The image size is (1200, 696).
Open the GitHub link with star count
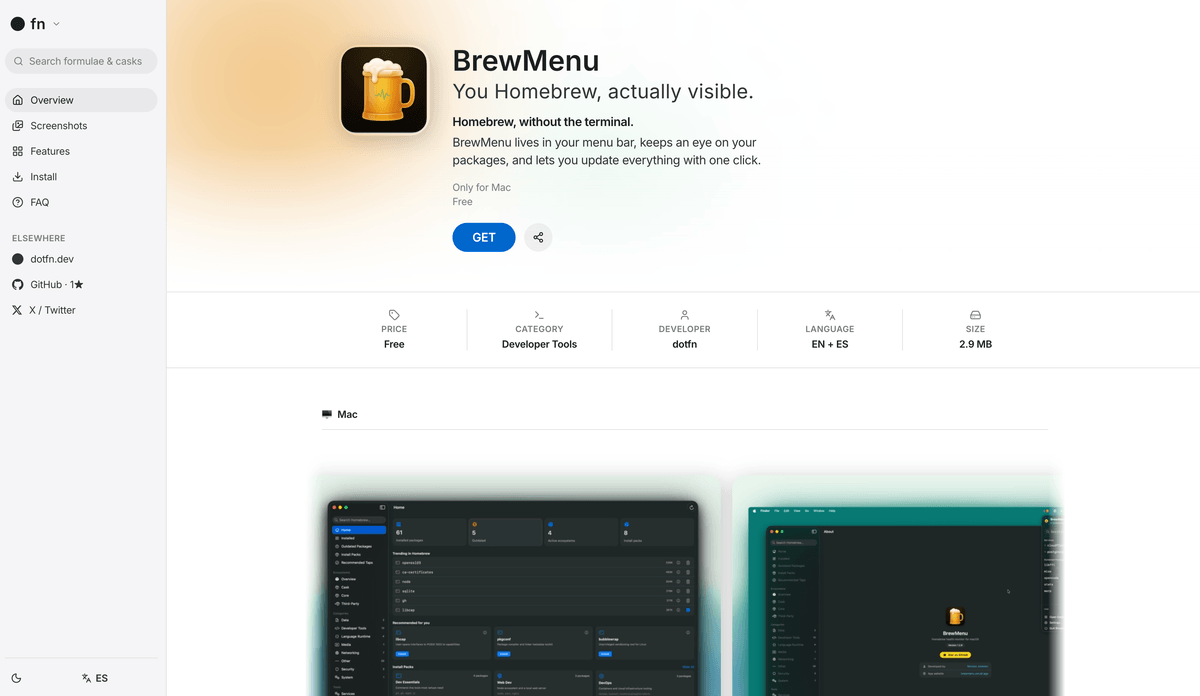pyautogui.click(x=81, y=284)
